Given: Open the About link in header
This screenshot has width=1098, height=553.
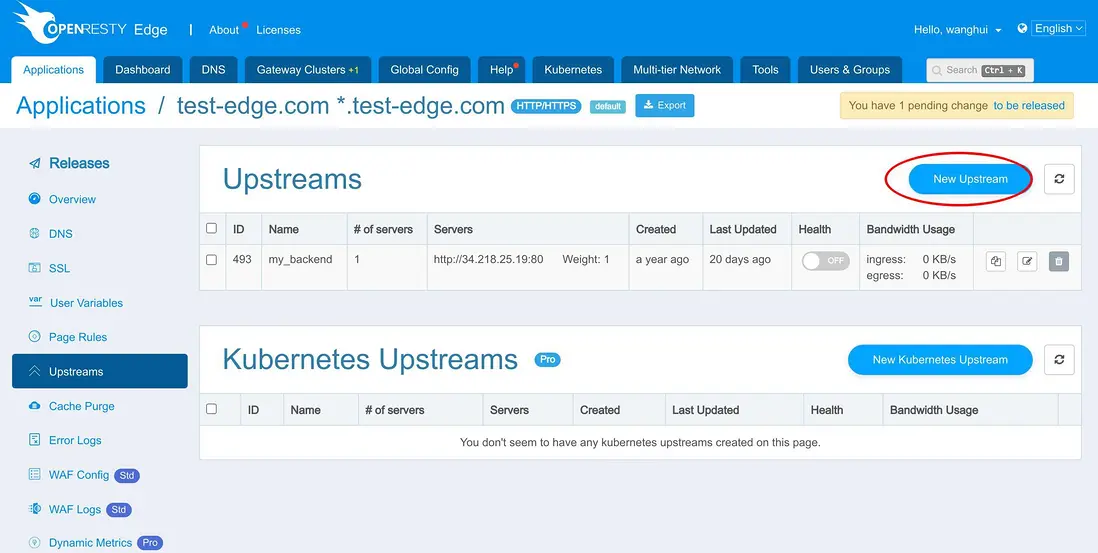Looking at the screenshot, I should [224, 30].
